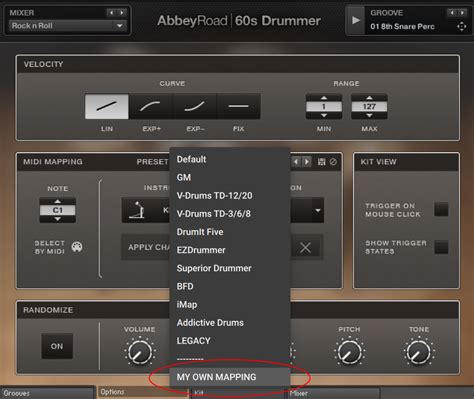The height and width of the screenshot is (399, 474).
Task: Select the previous mixer preset arrow
Action: pyautogui.click(x=111, y=13)
